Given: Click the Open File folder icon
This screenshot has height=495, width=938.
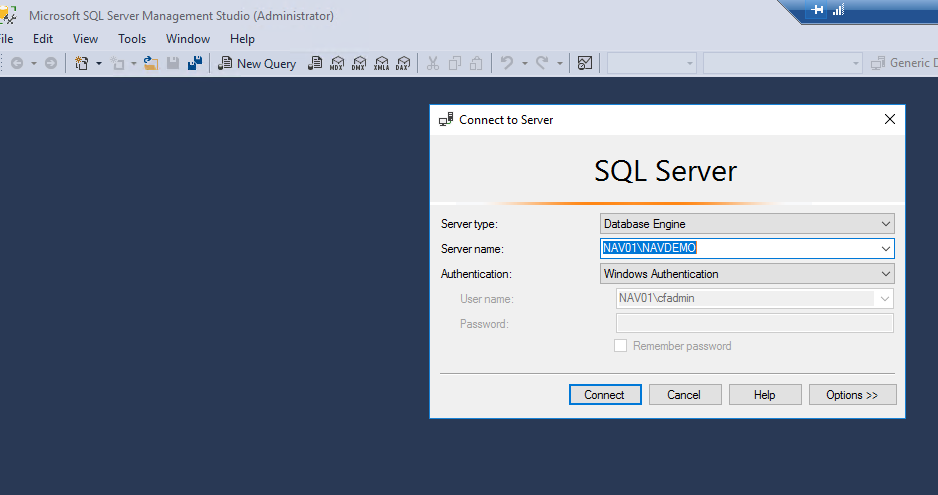Looking at the screenshot, I should pyautogui.click(x=151, y=63).
